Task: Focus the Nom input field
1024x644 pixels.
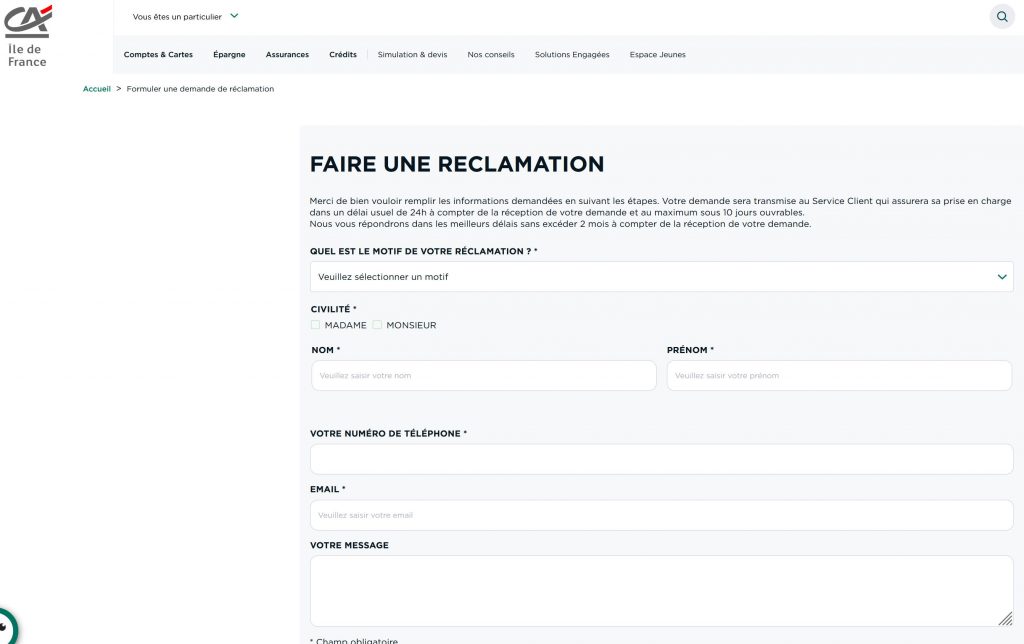Action: click(483, 376)
